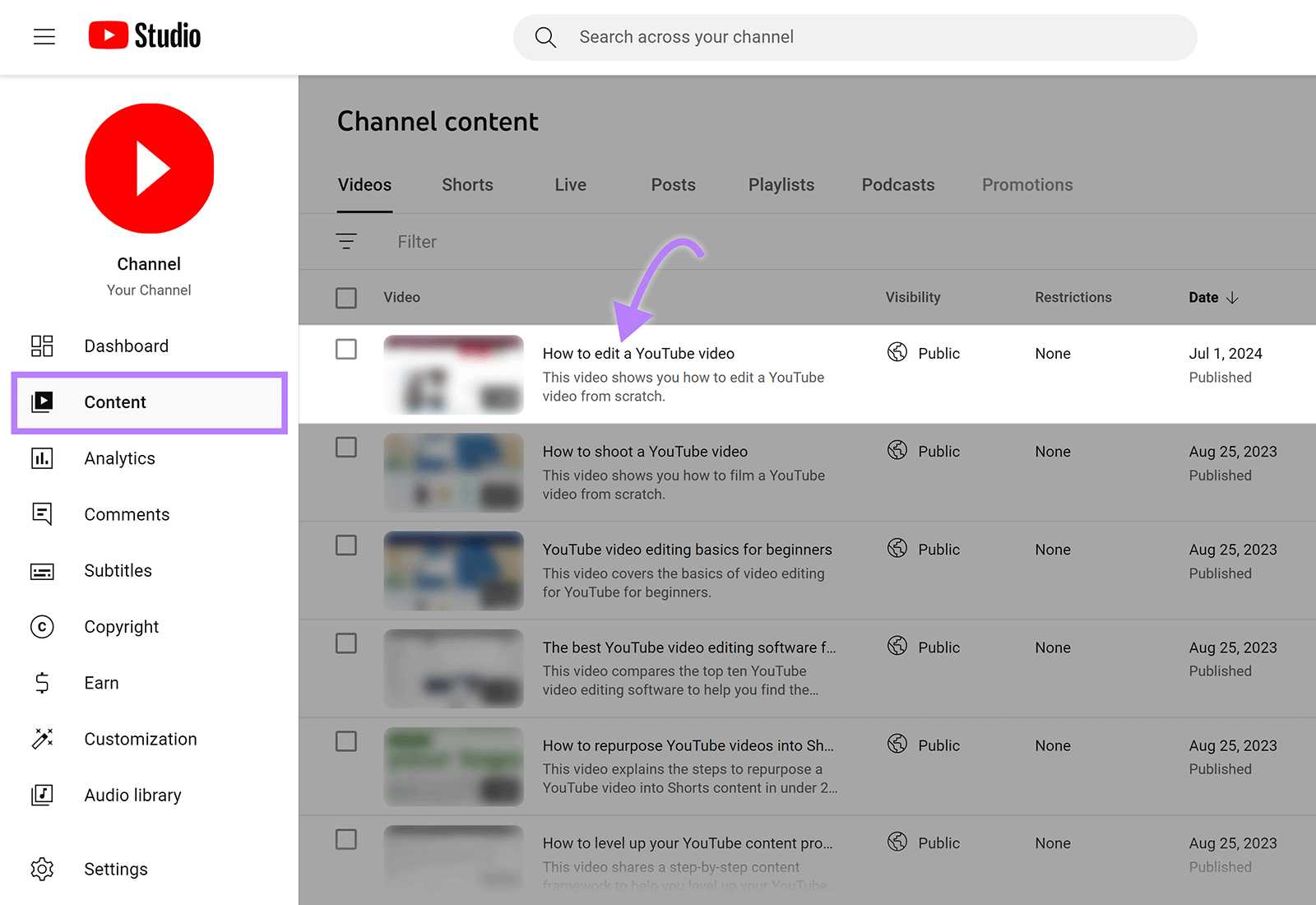
Task: Click globe icon for best editing software video
Action: pos(897,646)
